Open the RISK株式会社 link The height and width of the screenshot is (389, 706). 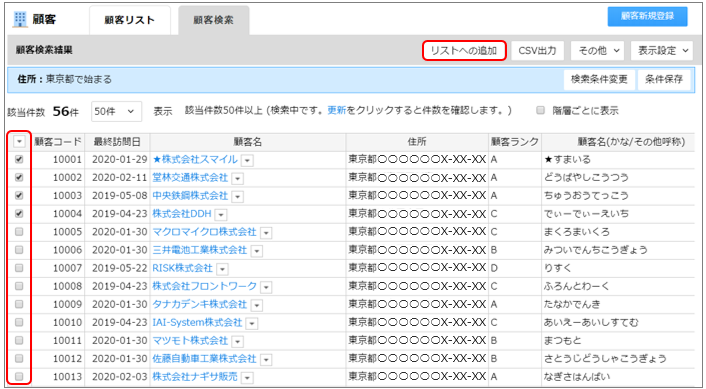coord(182,268)
